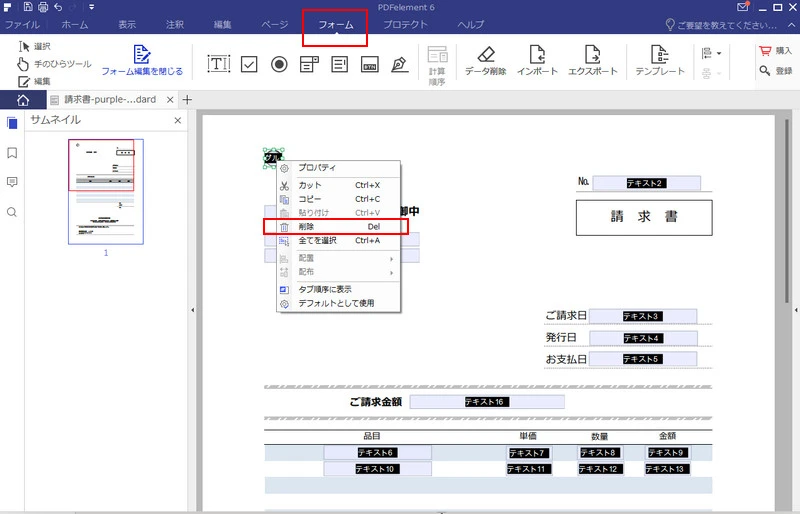Screen dimensions: 800x514
Task: Add a combo box form field
Action: pos(309,64)
